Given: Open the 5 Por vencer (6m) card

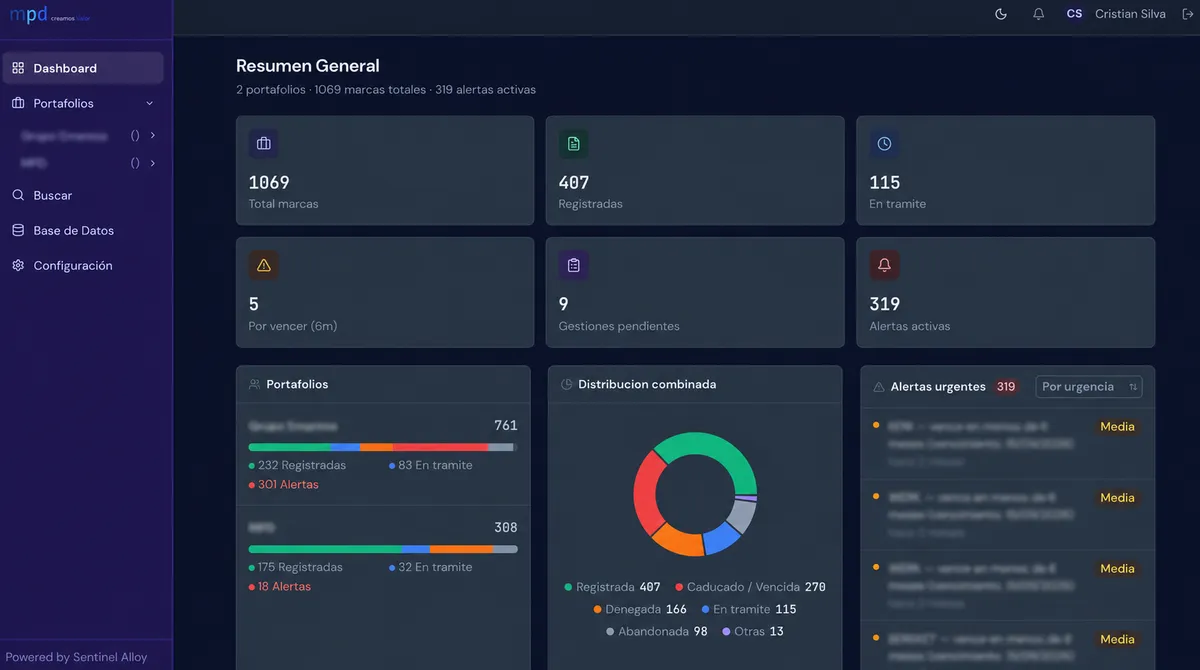Looking at the screenshot, I should tap(385, 292).
